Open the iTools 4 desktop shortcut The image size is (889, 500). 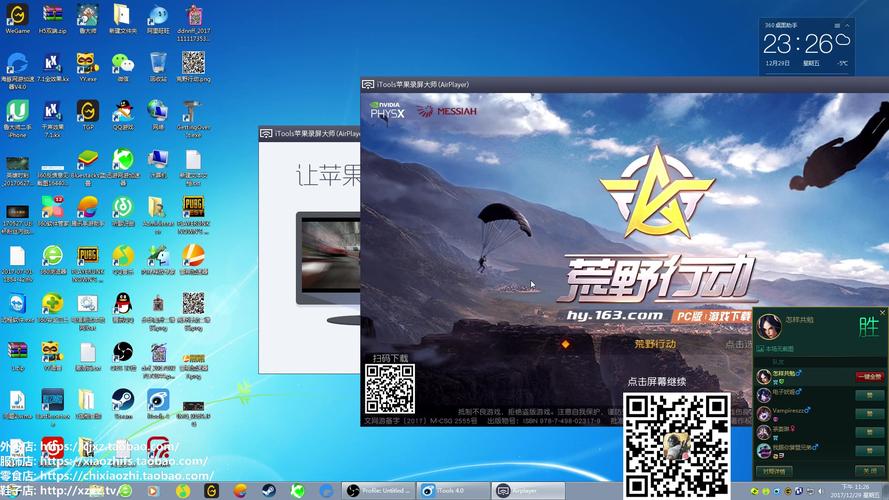pos(158,404)
